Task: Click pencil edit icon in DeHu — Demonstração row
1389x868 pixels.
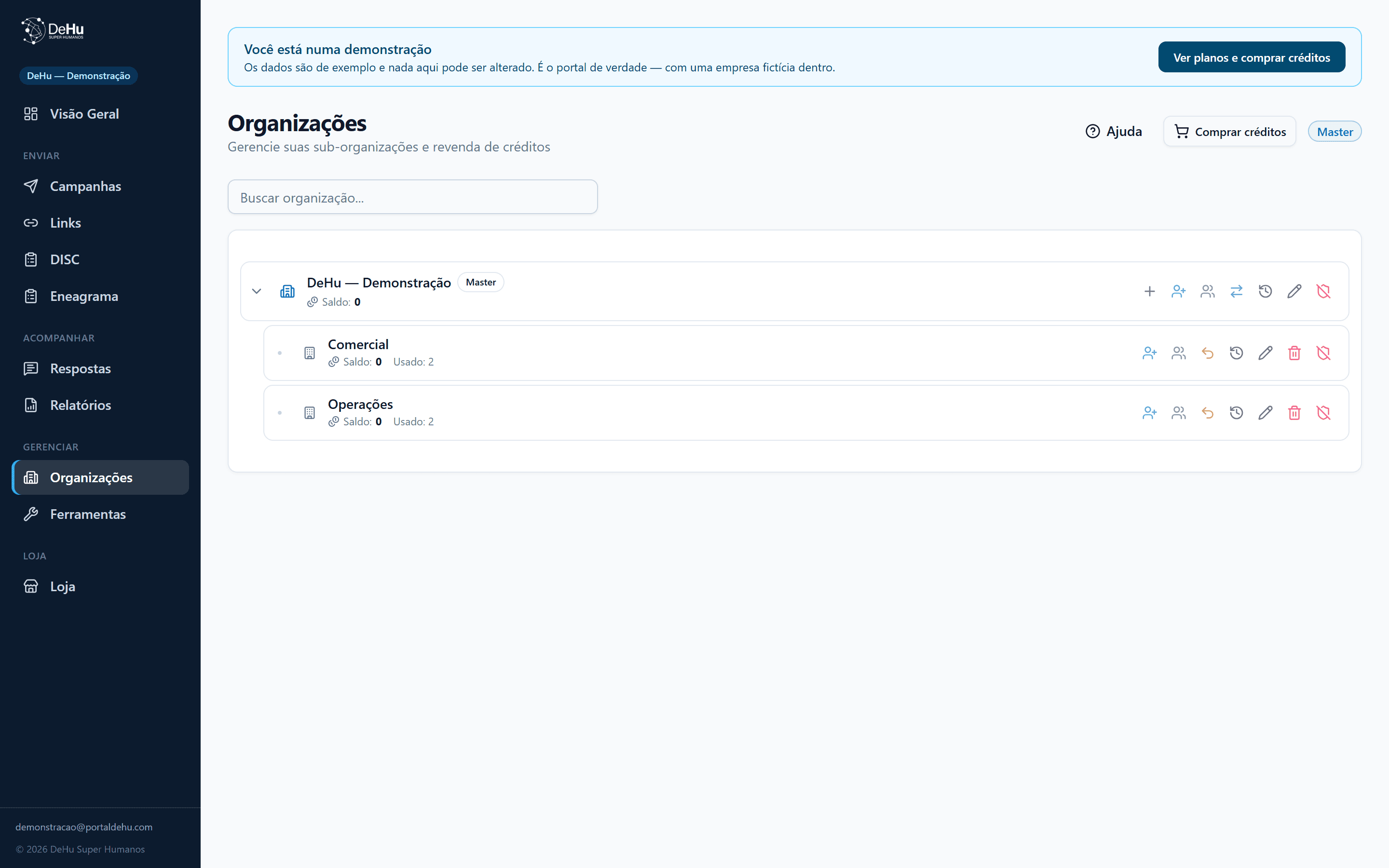Action: point(1294,292)
